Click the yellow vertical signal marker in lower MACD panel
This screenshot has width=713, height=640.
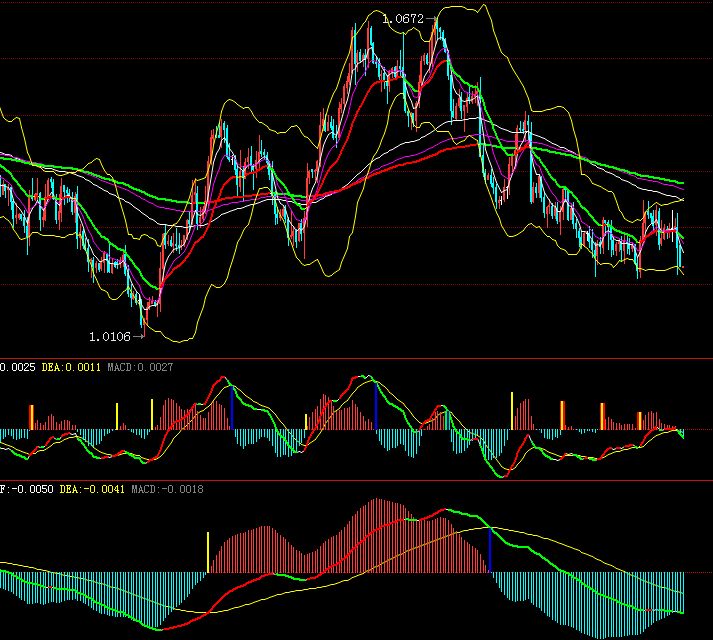(208, 552)
